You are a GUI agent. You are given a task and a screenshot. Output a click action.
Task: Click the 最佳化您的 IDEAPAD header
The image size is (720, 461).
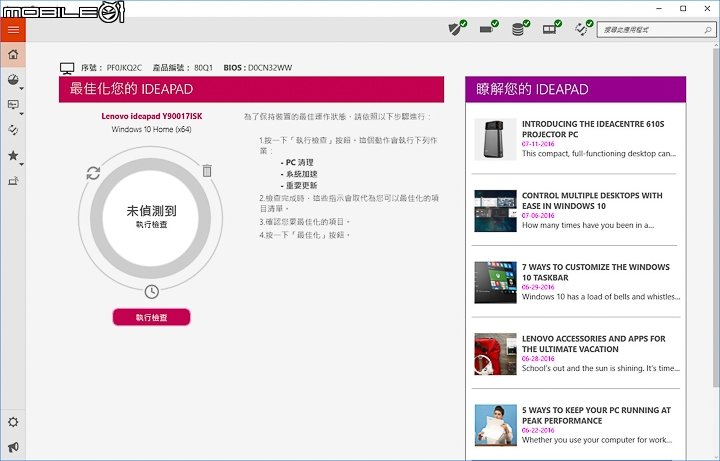coord(251,89)
